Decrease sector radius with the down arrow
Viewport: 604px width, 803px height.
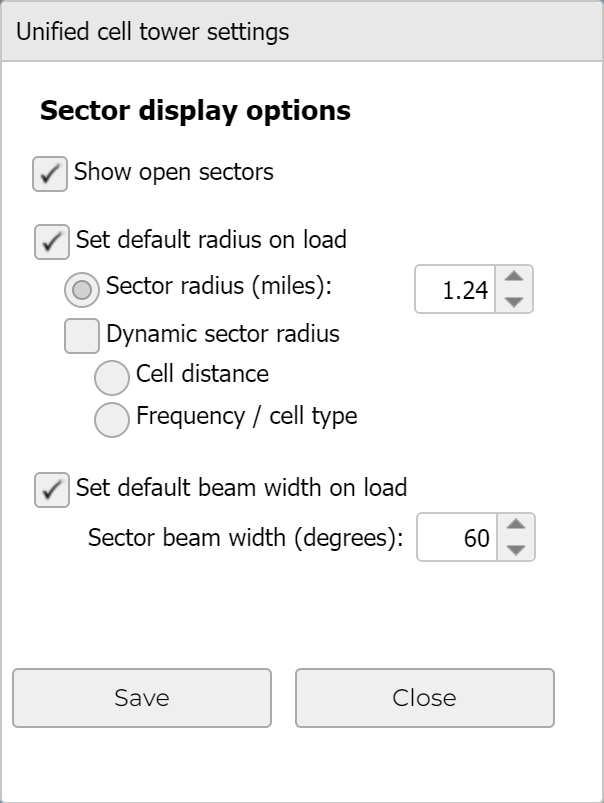tap(513, 301)
